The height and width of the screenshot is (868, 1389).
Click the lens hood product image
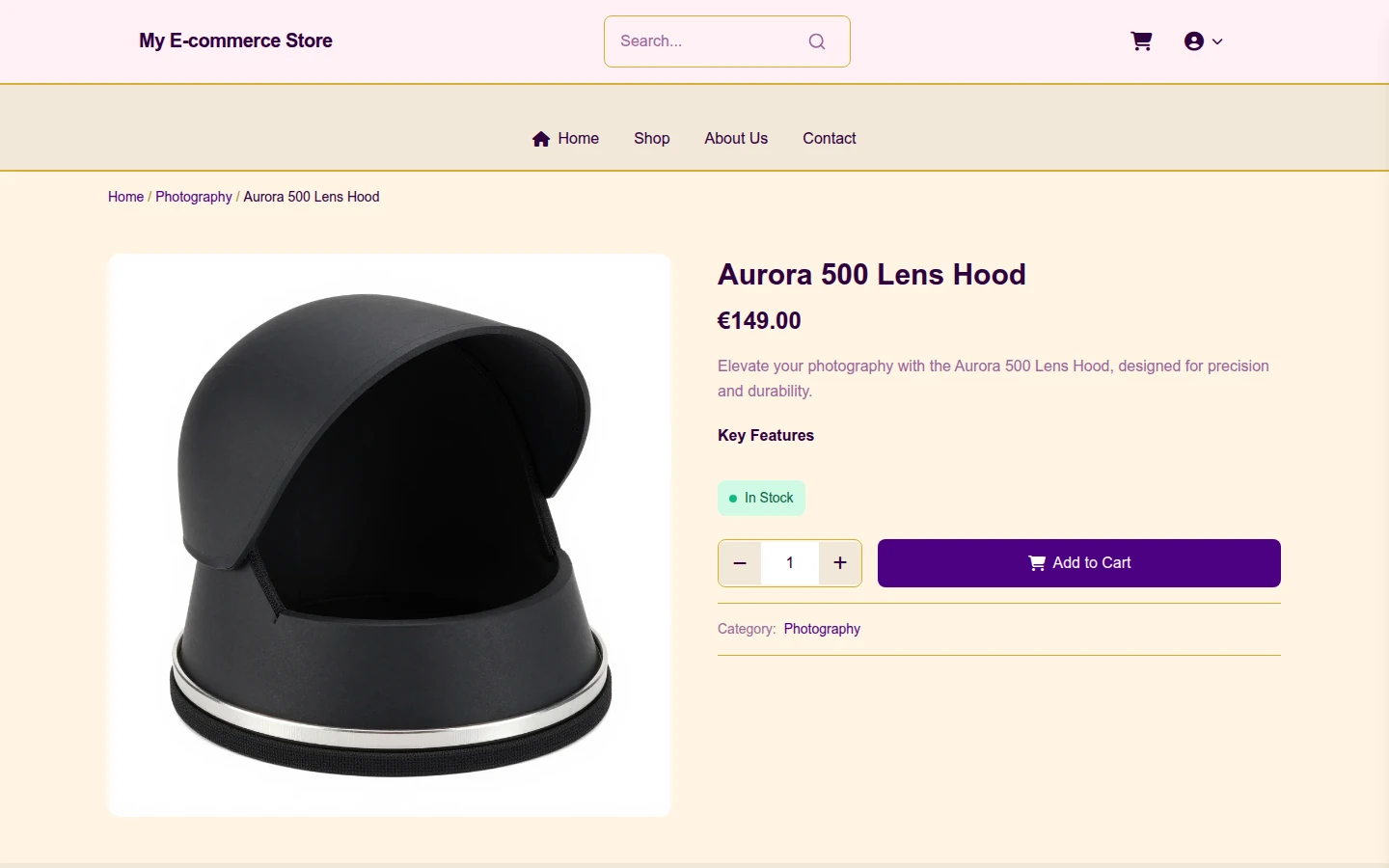tap(390, 535)
